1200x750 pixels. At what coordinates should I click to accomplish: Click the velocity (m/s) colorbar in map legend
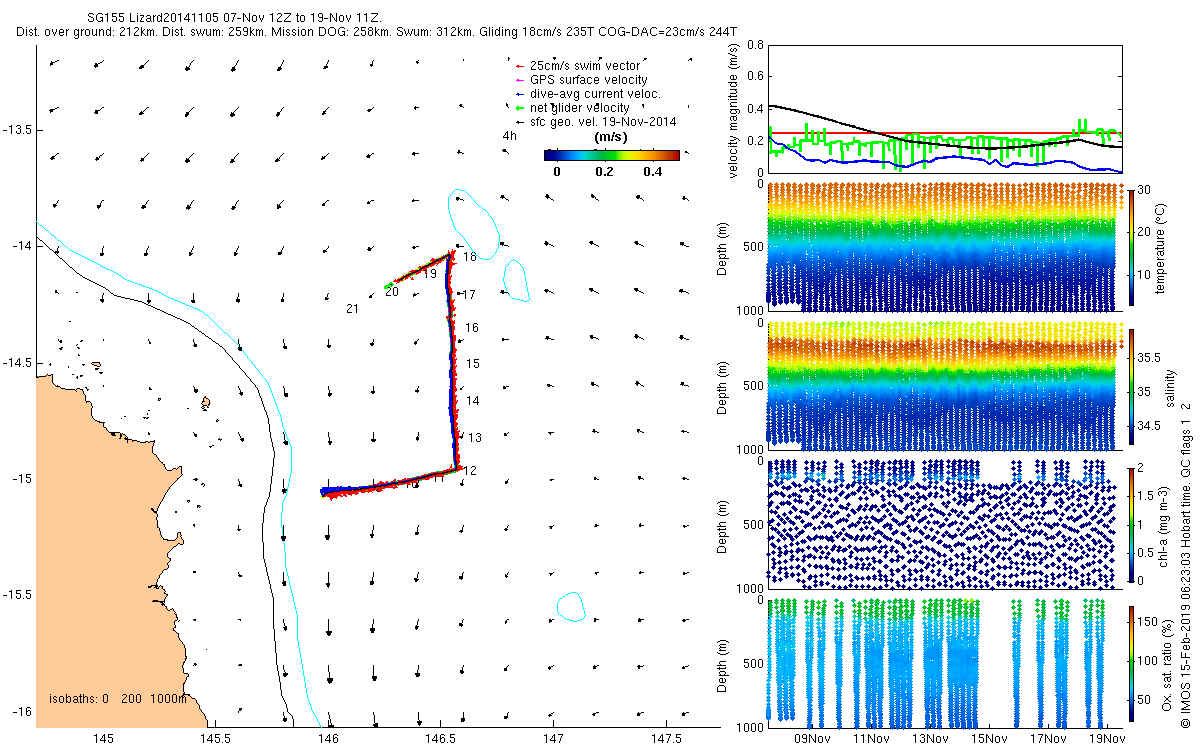[x=612, y=155]
